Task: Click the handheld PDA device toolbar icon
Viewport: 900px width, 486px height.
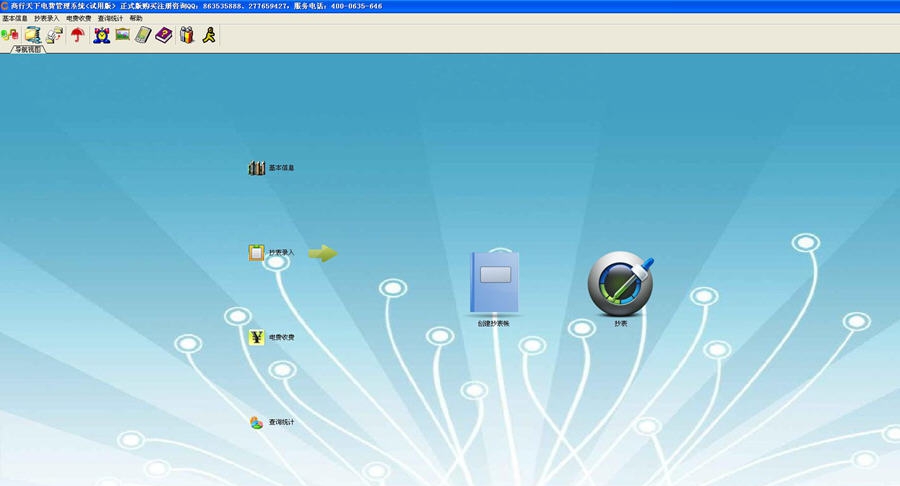Action: pyautogui.click(x=143, y=36)
